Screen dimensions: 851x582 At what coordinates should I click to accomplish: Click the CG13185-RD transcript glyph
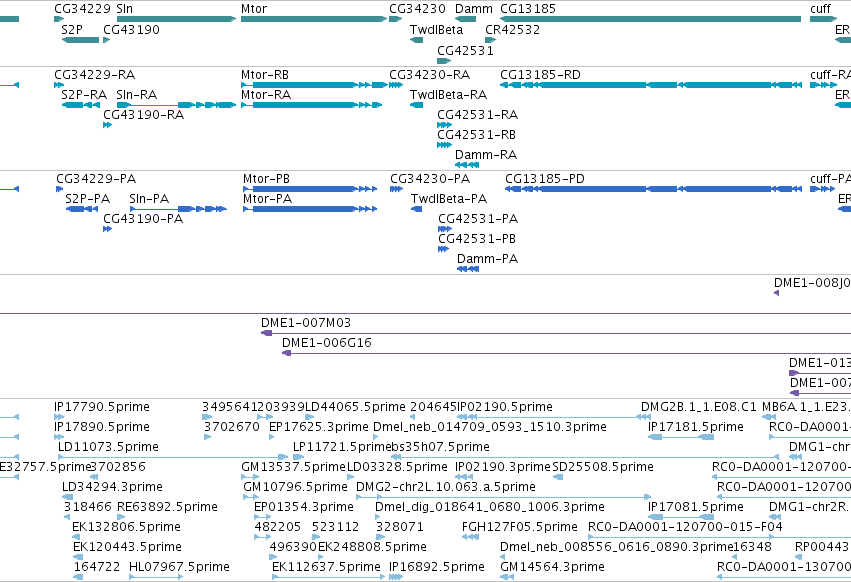click(651, 85)
